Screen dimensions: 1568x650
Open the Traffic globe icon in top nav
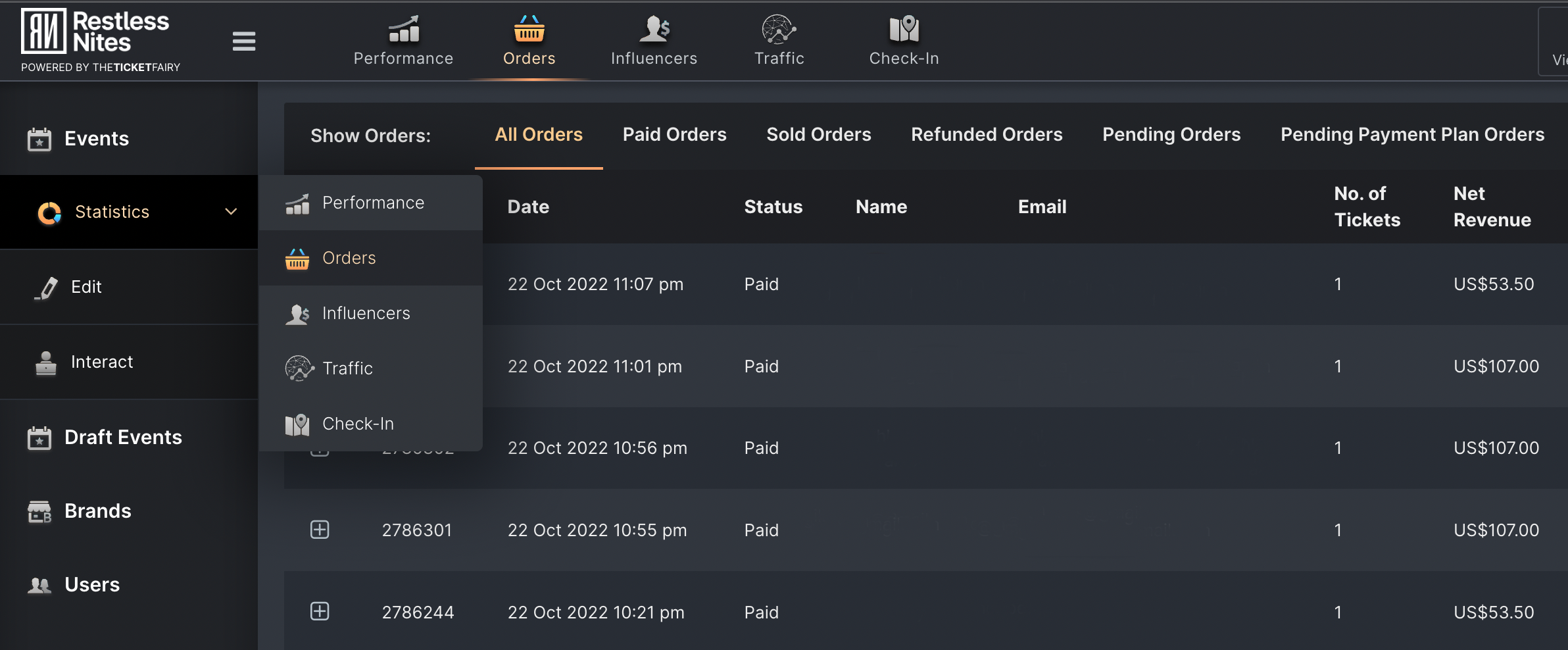click(x=779, y=29)
